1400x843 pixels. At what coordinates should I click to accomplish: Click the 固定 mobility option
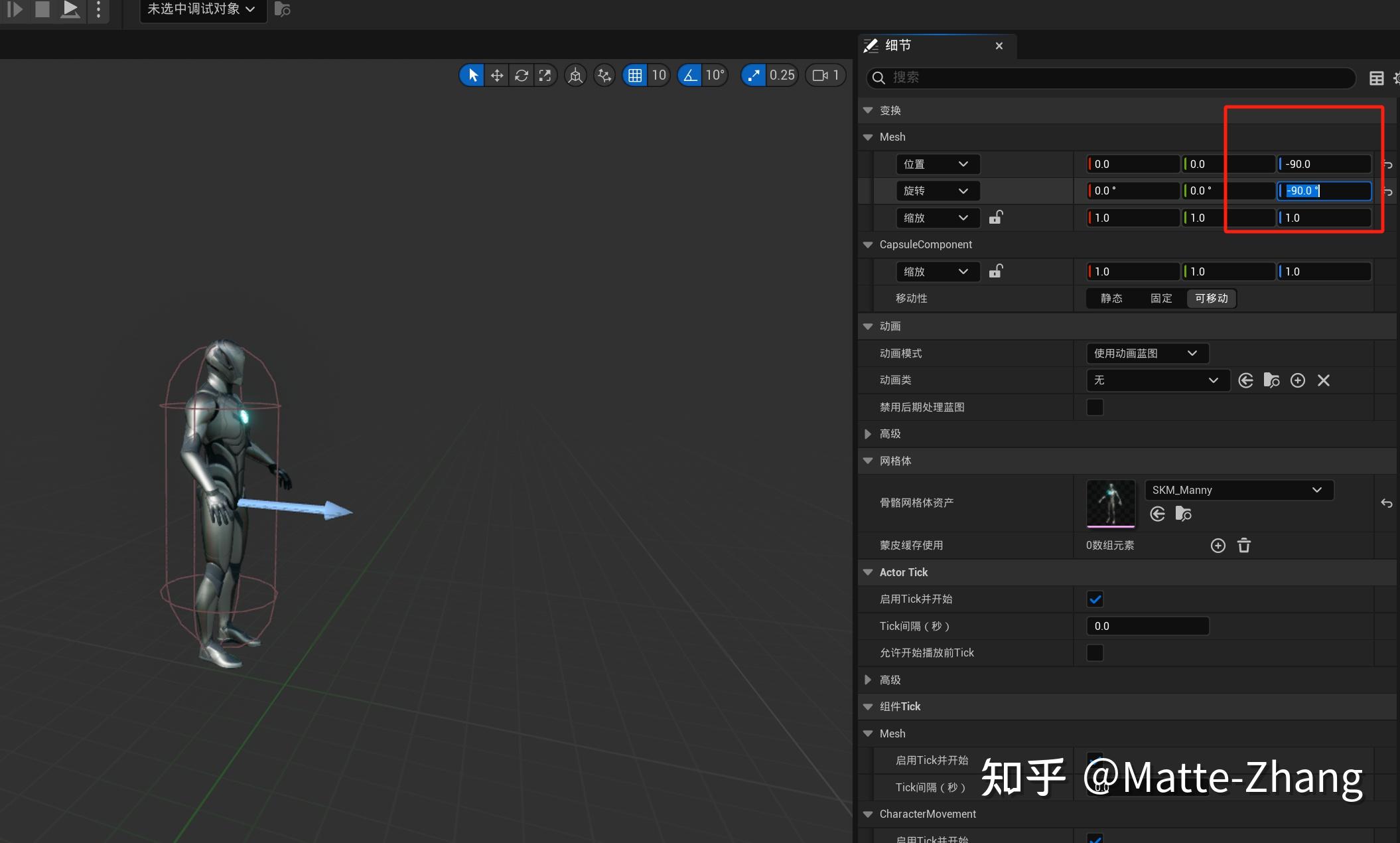click(1160, 298)
